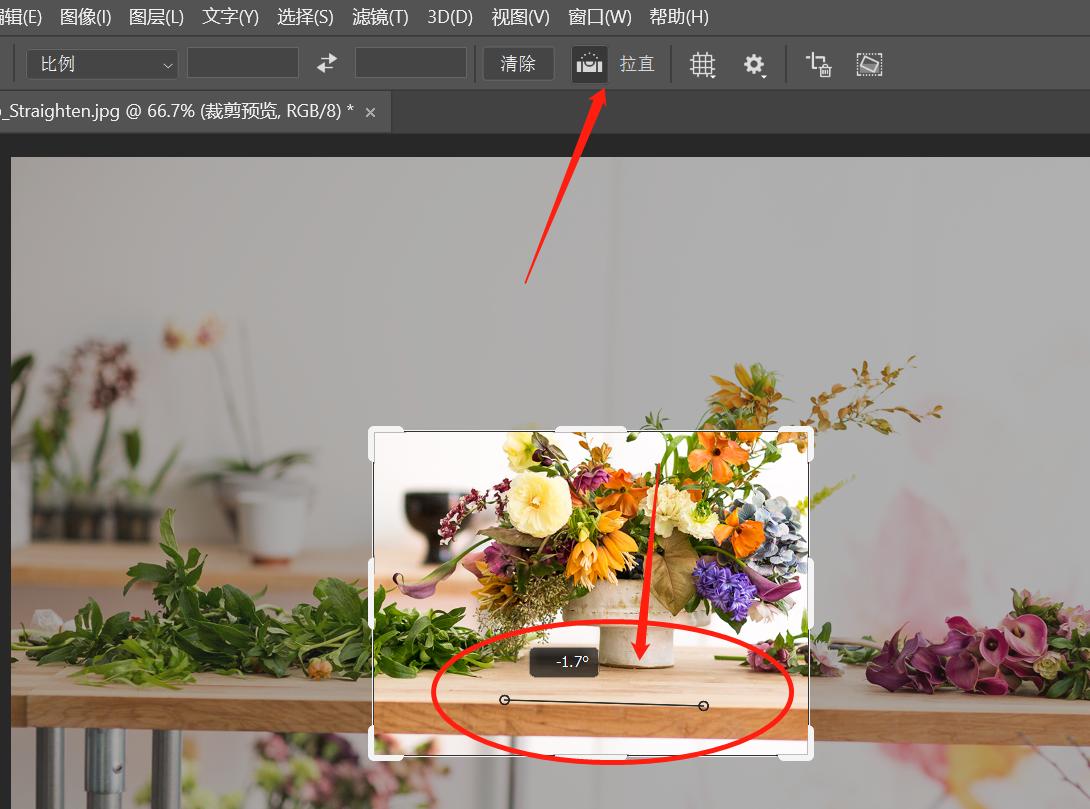
Task: Open the 滤镜 menu
Action: tap(380, 17)
